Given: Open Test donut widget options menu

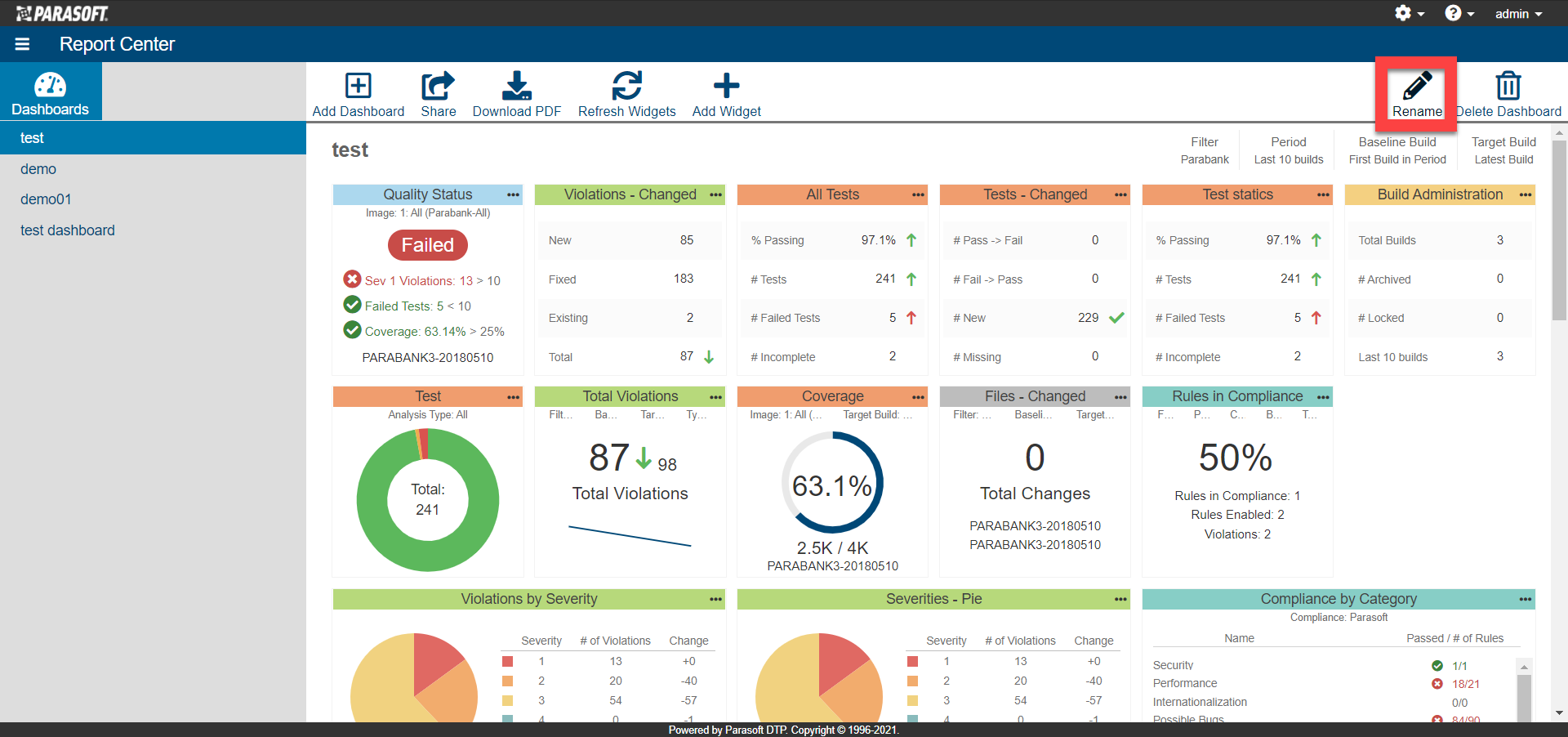Looking at the screenshot, I should point(513,397).
